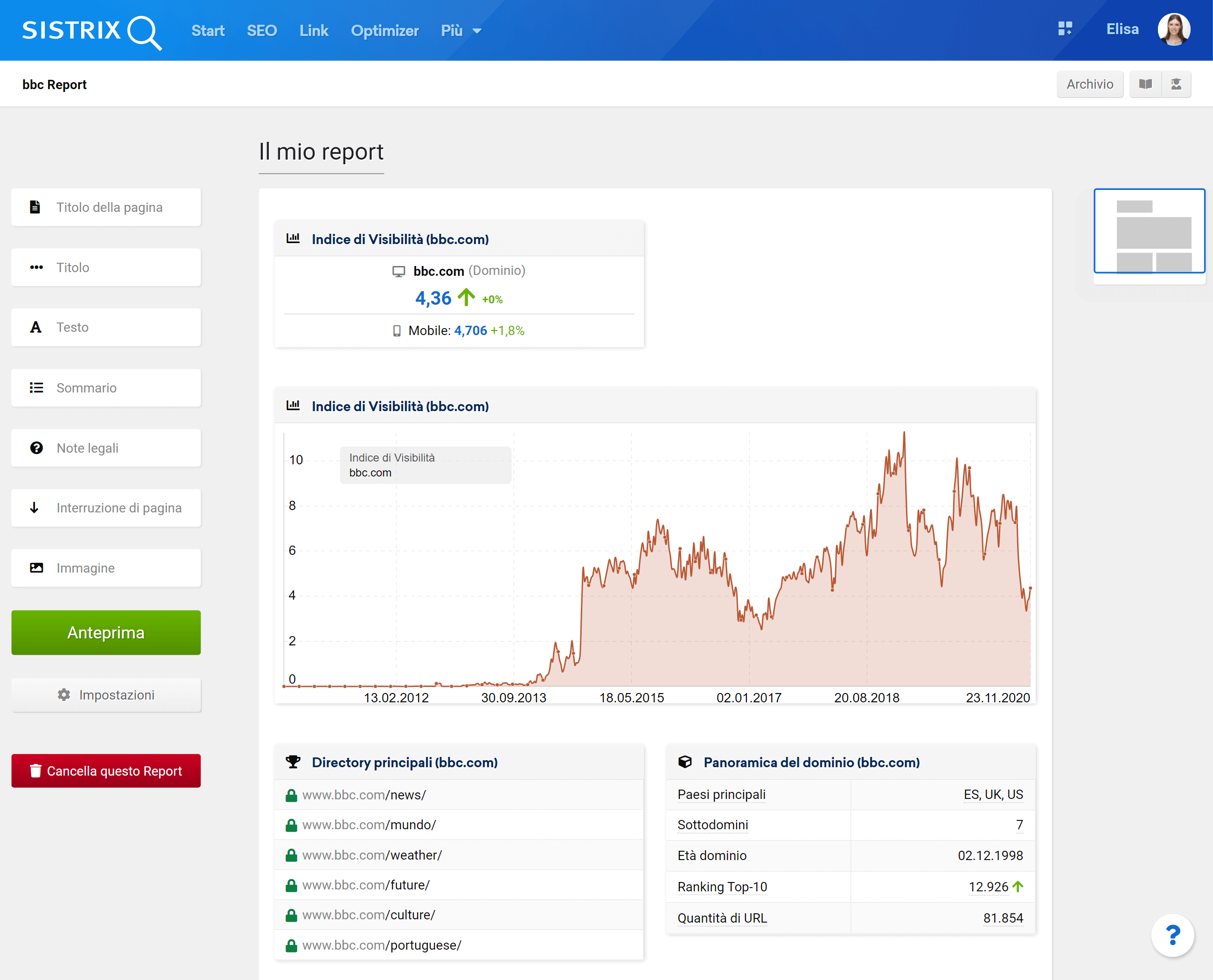Click the trash icon on delete button

click(35, 770)
